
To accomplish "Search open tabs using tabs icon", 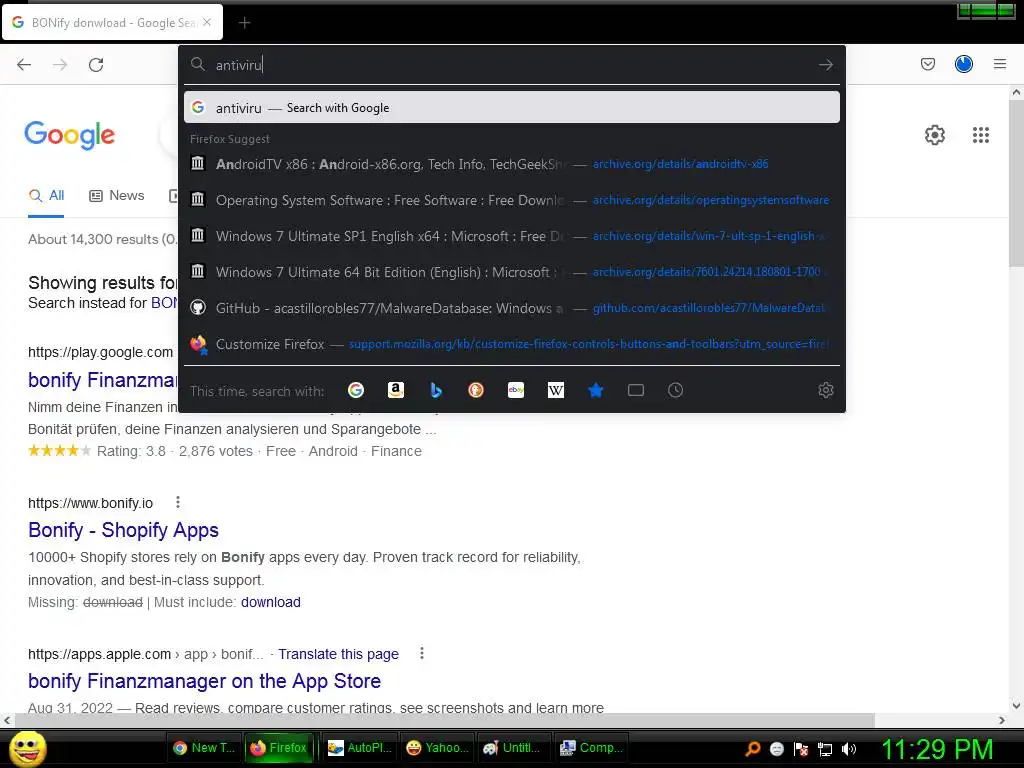I will 635,391.
